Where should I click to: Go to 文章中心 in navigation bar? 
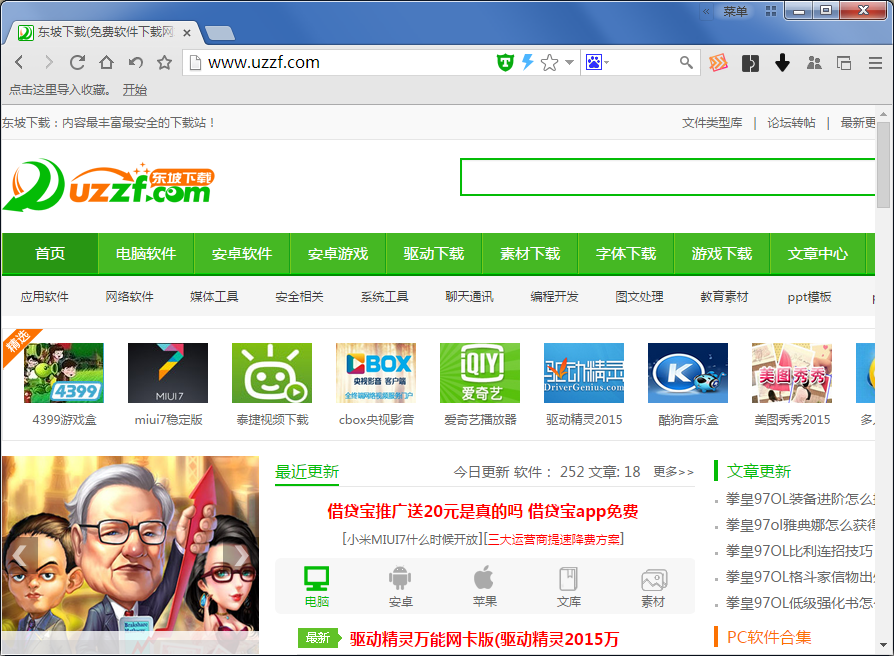pyautogui.click(x=818, y=254)
